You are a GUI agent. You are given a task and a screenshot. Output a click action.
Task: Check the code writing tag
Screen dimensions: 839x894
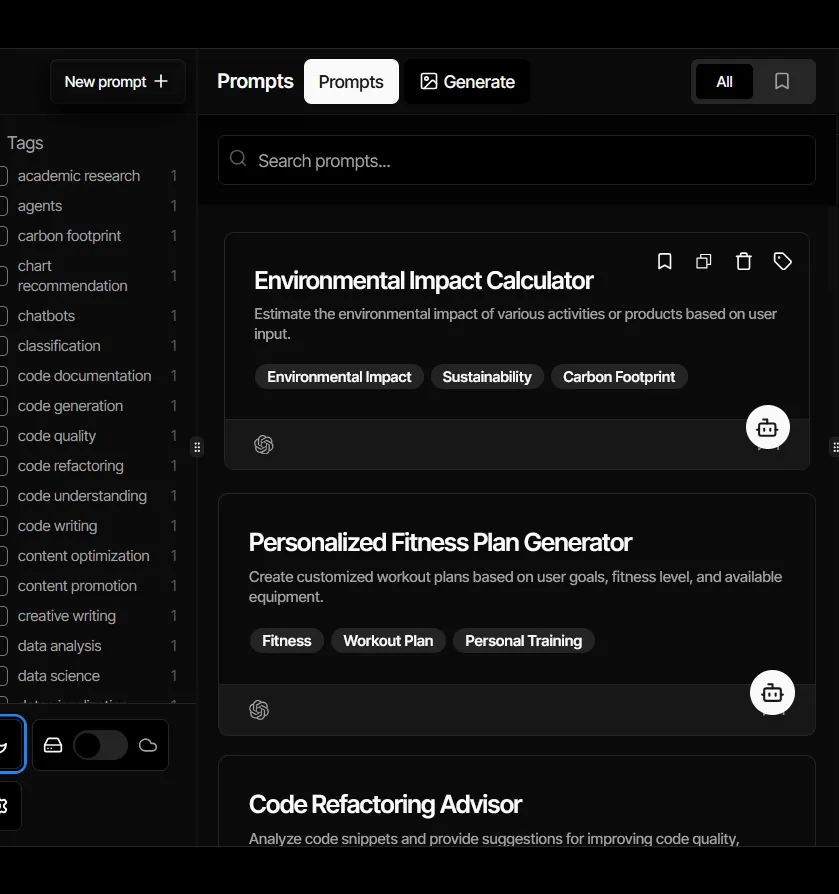[x=3, y=526]
